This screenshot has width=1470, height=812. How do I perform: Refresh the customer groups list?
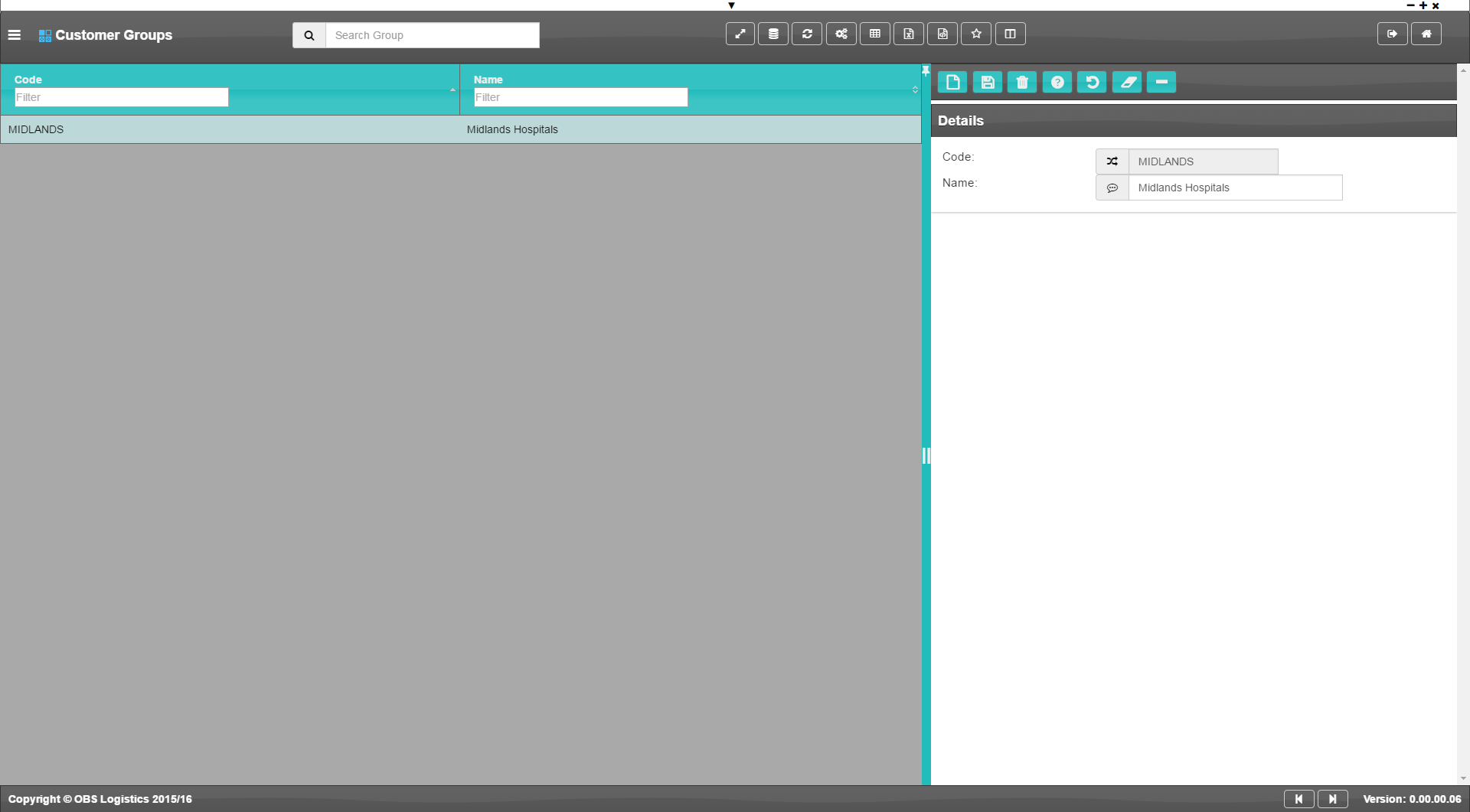click(807, 34)
